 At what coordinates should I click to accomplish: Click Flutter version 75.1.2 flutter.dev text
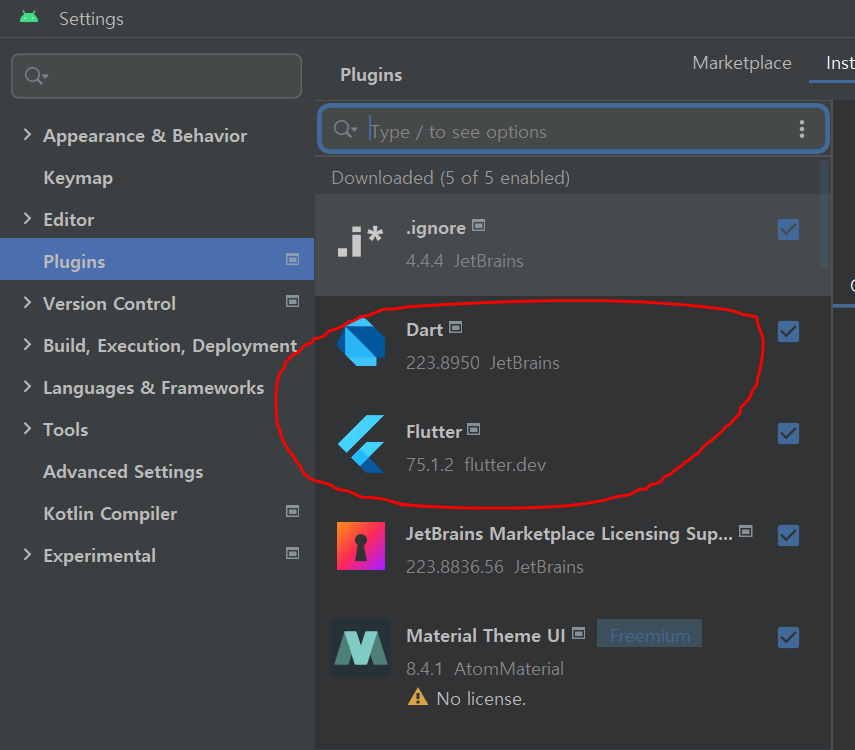tap(475, 465)
